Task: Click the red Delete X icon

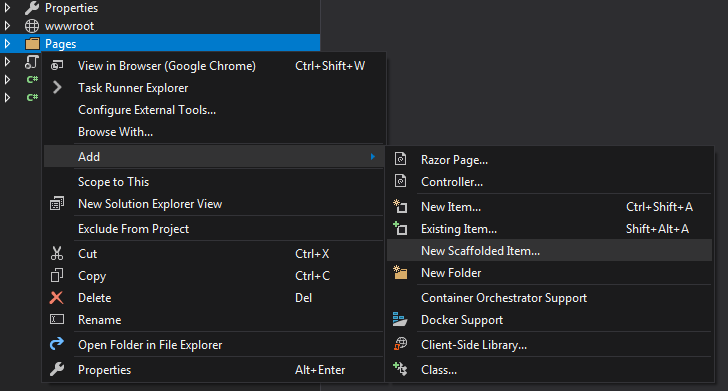Action: tap(57, 297)
